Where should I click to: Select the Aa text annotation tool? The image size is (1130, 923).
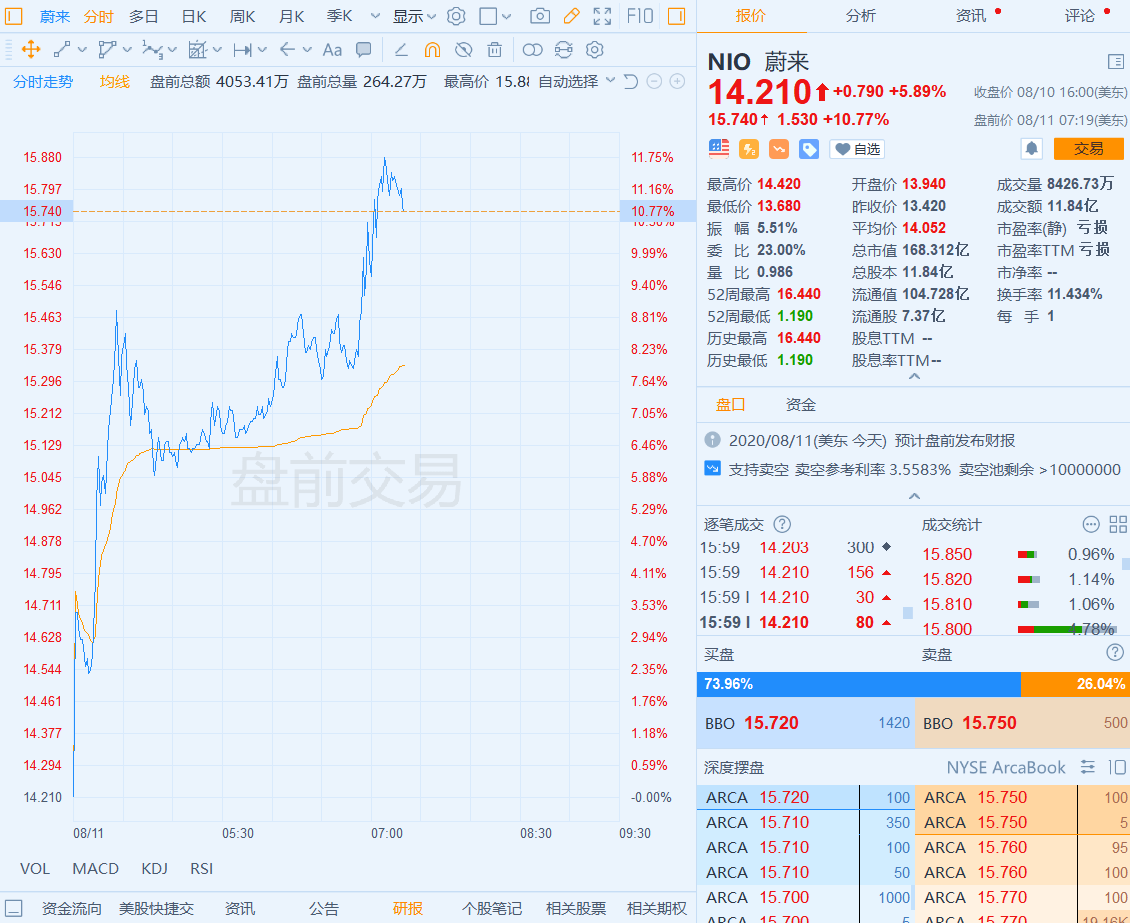point(332,50)
